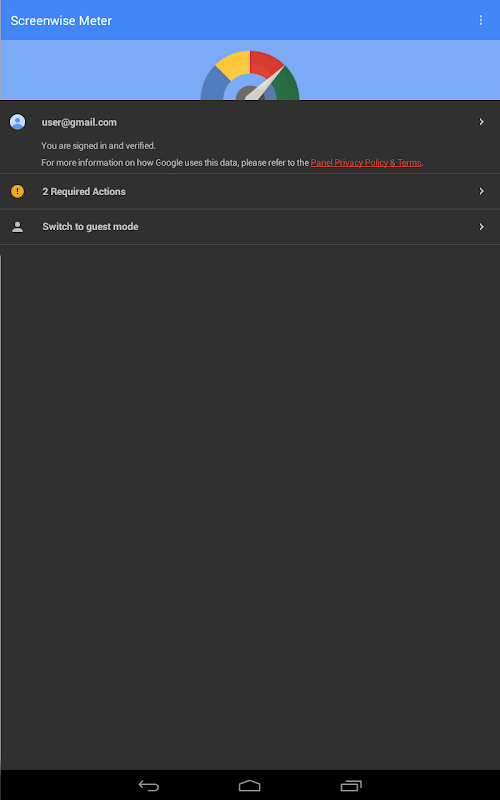Click the Screenwise Meter title
Screen dimensions: 500x800
point(61,20)
